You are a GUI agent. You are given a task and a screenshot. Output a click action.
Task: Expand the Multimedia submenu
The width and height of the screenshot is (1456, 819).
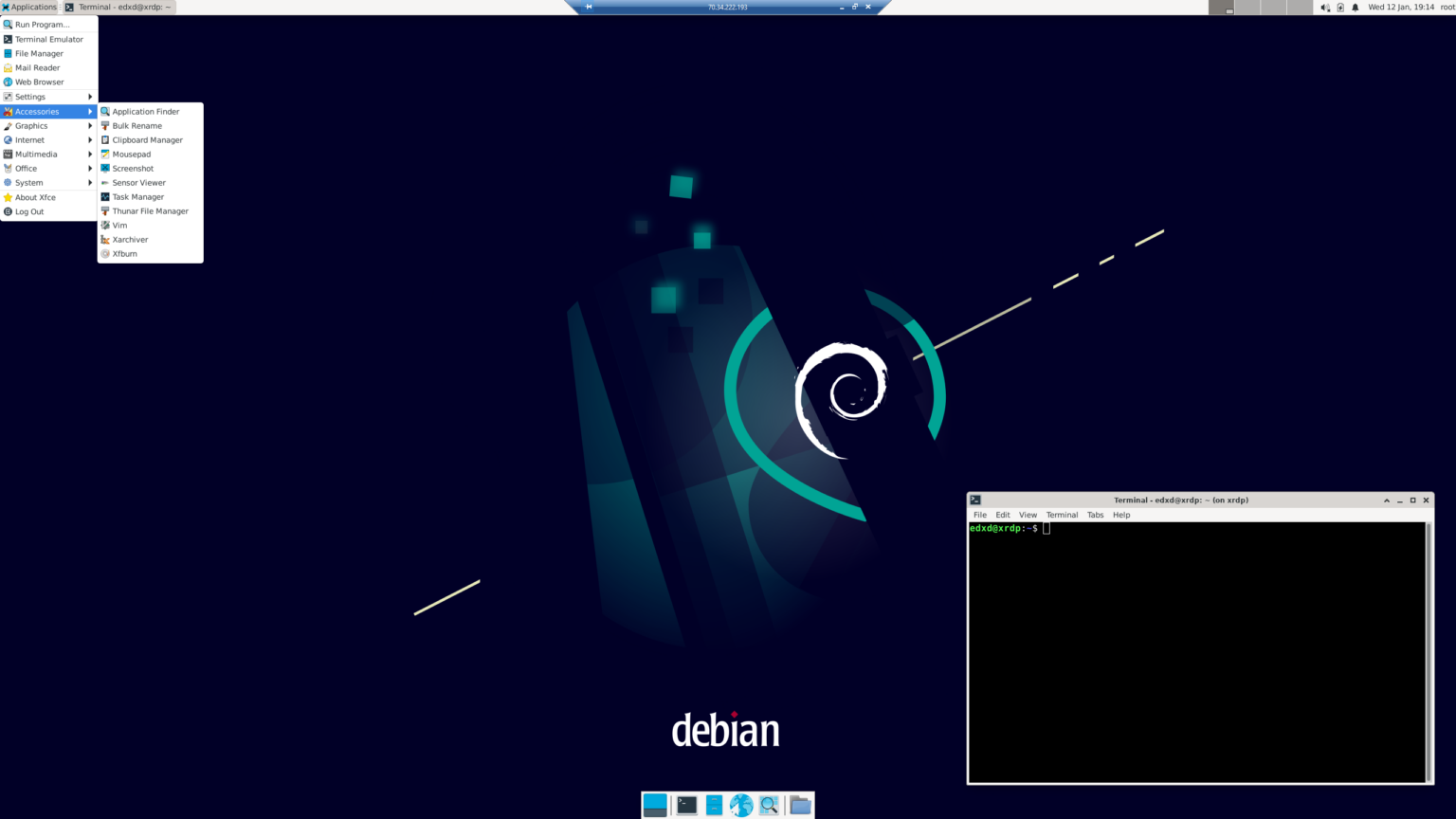click(x=35, y=154)
